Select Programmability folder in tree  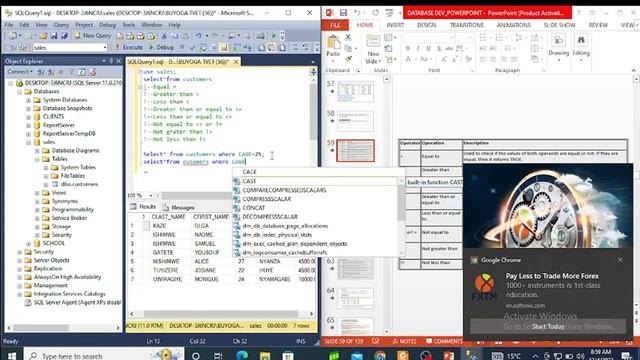pyautogui.click(x=72, y=209)
